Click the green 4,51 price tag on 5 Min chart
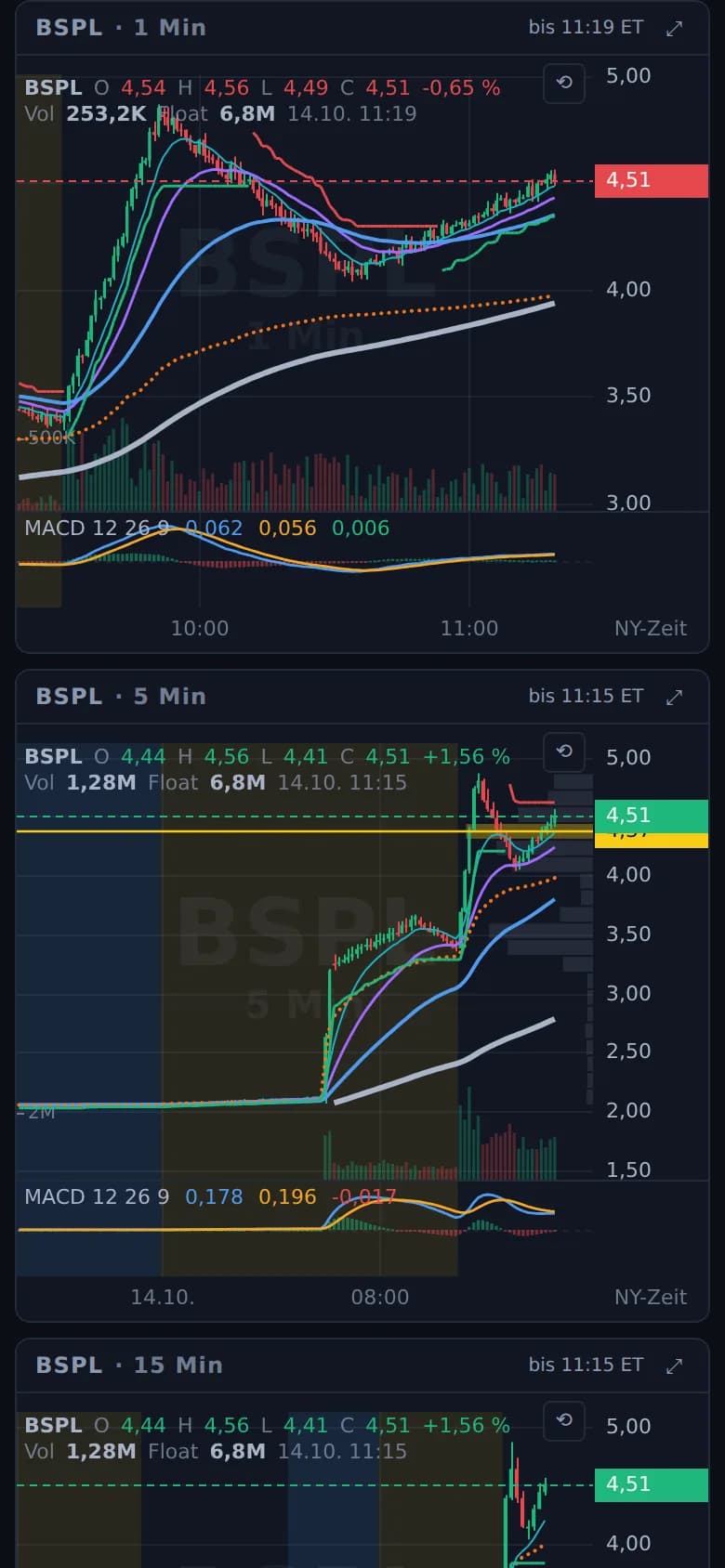Image resolution: width=725 pixels, height=1568 pixels. (652, 816)
